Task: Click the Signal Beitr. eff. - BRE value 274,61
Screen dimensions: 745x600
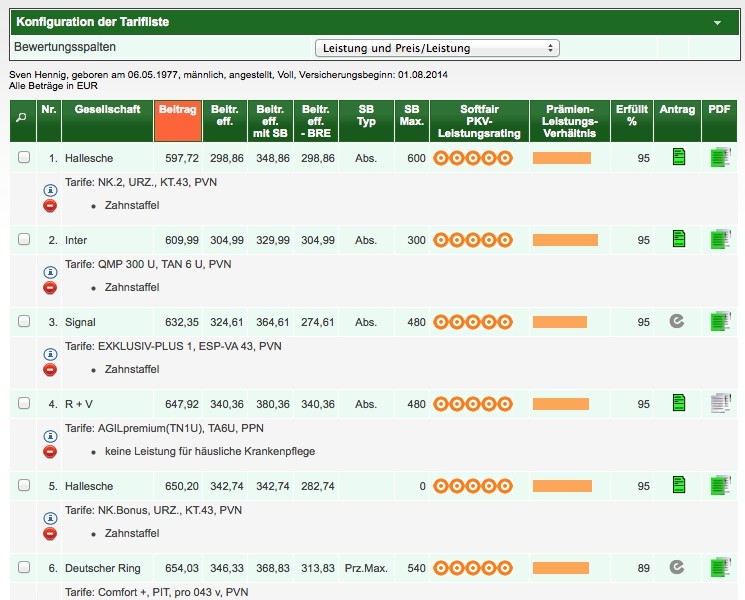Action: point(317,322)
